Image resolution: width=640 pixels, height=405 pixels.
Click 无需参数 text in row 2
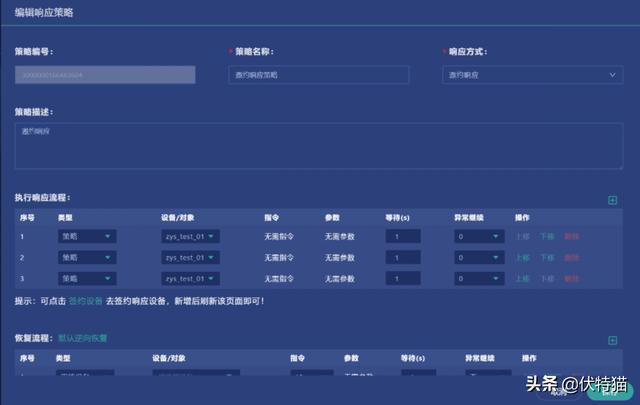[x=340, y=258]
